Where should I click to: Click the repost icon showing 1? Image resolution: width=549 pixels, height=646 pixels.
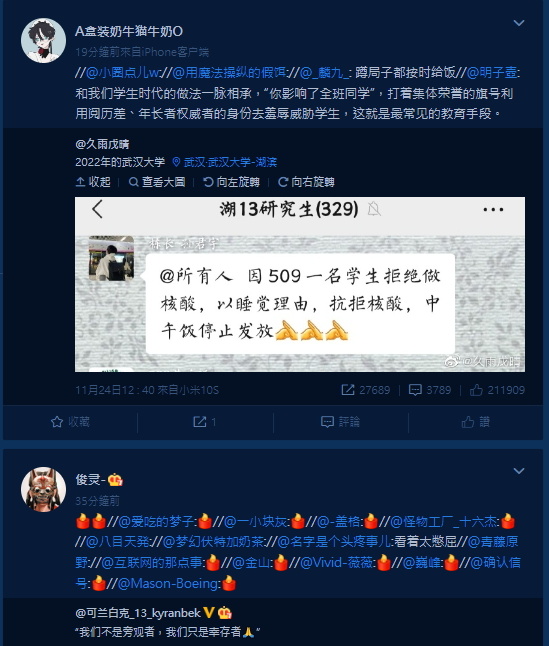205,421
